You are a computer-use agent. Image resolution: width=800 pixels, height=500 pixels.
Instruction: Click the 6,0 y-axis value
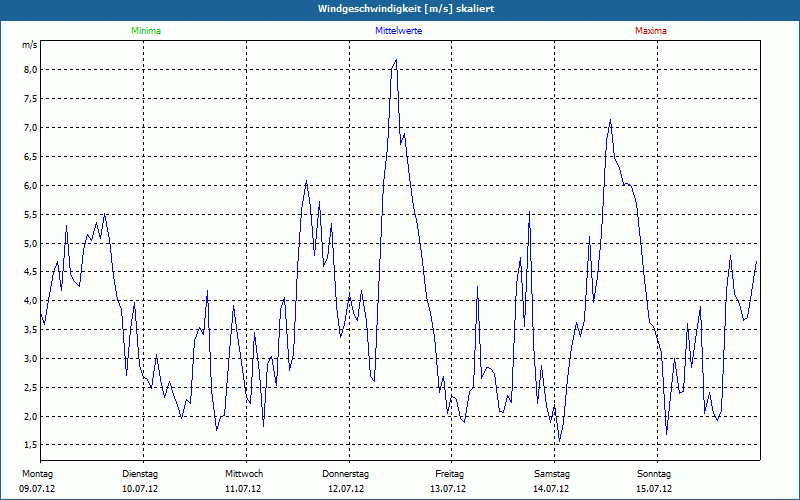[31, 186]
